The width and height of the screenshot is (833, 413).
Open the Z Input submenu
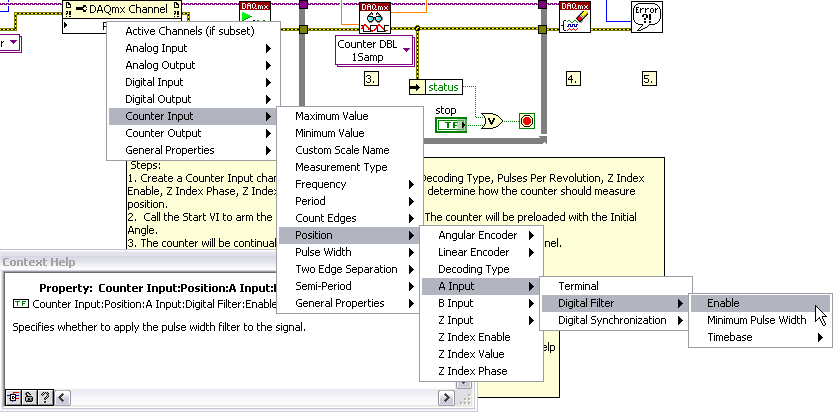click(x=481, y=320)
